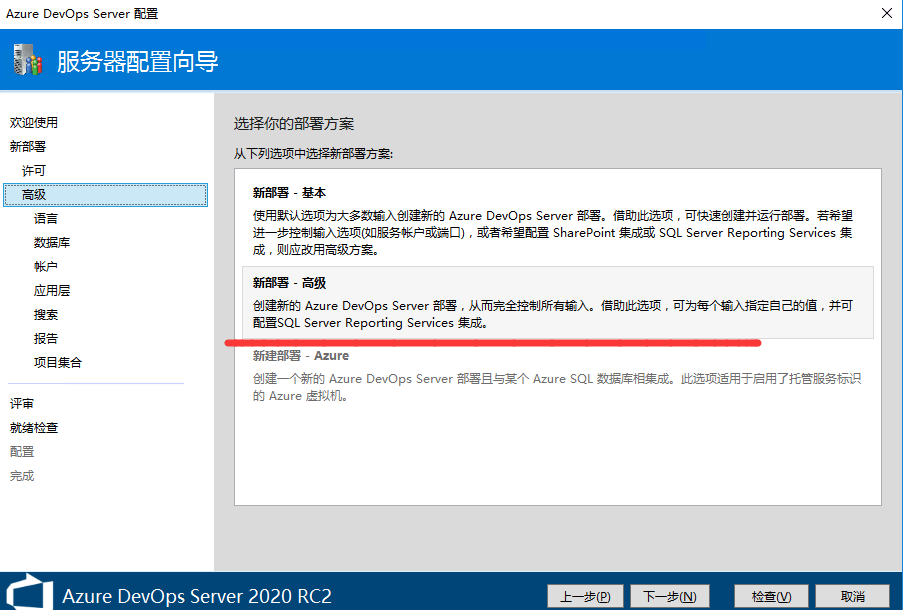Image resolution: width=903 pixels, height=610 pixels.
Task: Select 欢迎使用 in the left navigation
Action: pyautogui.click(x=34, y=123)
